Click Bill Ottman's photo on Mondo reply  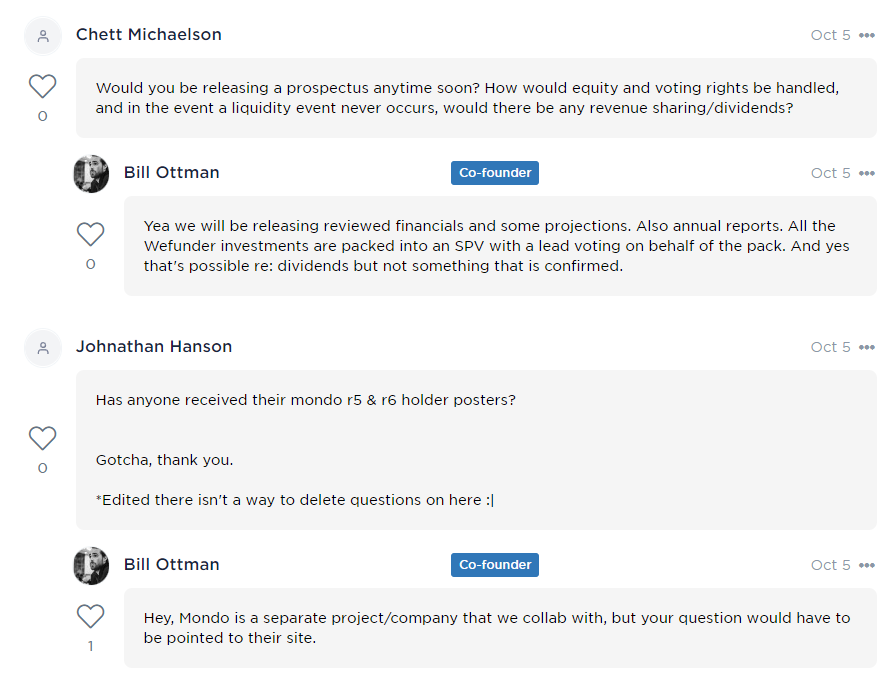(91, 565)
